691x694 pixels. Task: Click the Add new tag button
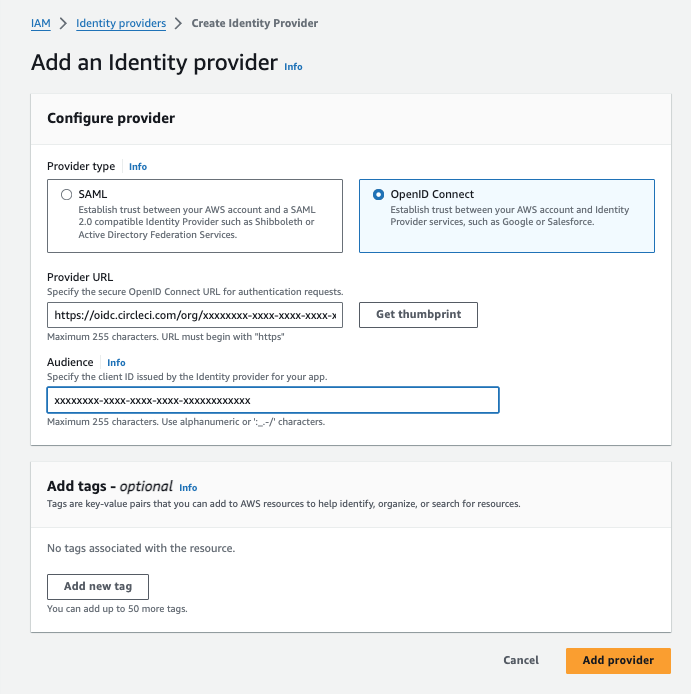point(98,587)
